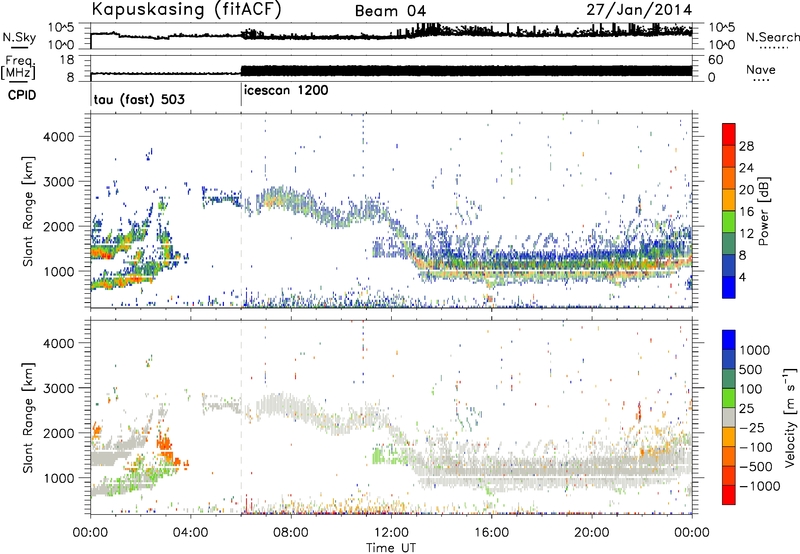800x554 pixels.
Task: Select the Slant Range [km] label of velocity panel
Action: click(x=28, y=417)
